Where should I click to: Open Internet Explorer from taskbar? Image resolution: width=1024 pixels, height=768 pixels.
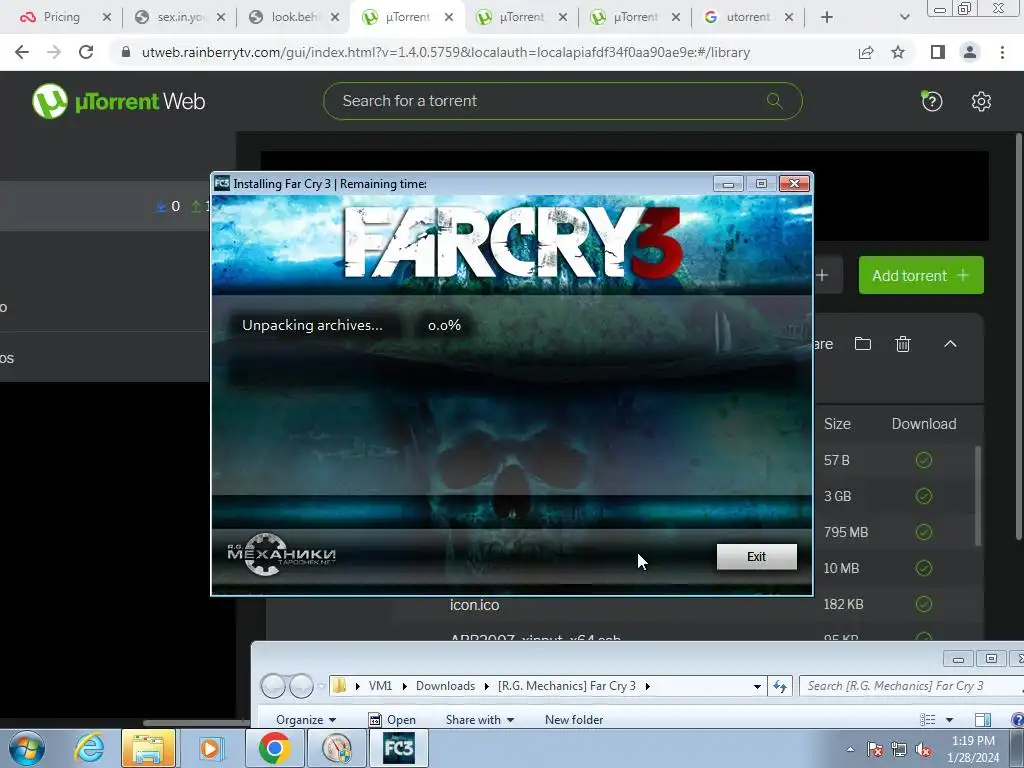coord(89,748)
